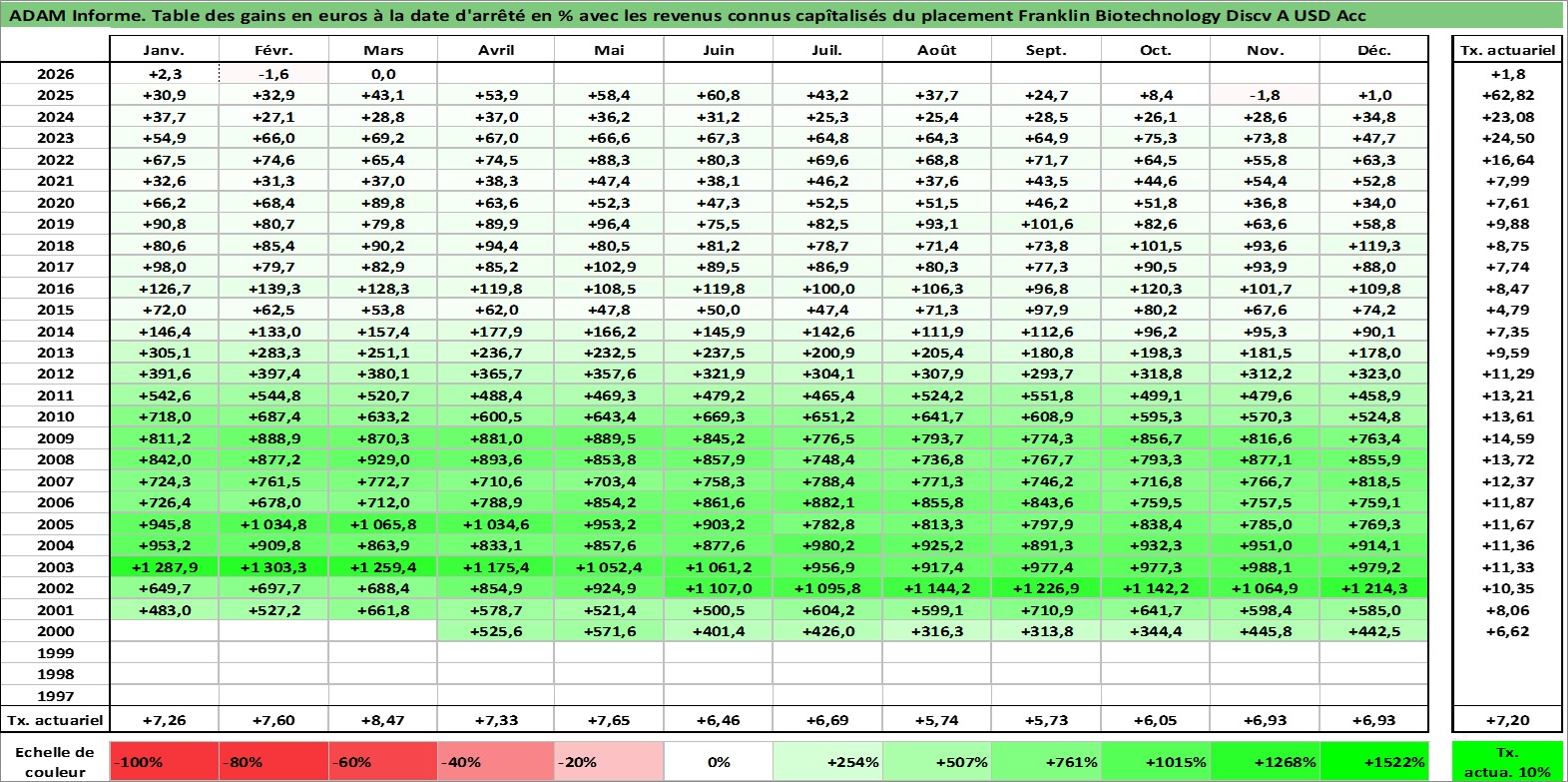Select the 2003 row label

pyautogui.click(x=55, y=567)
